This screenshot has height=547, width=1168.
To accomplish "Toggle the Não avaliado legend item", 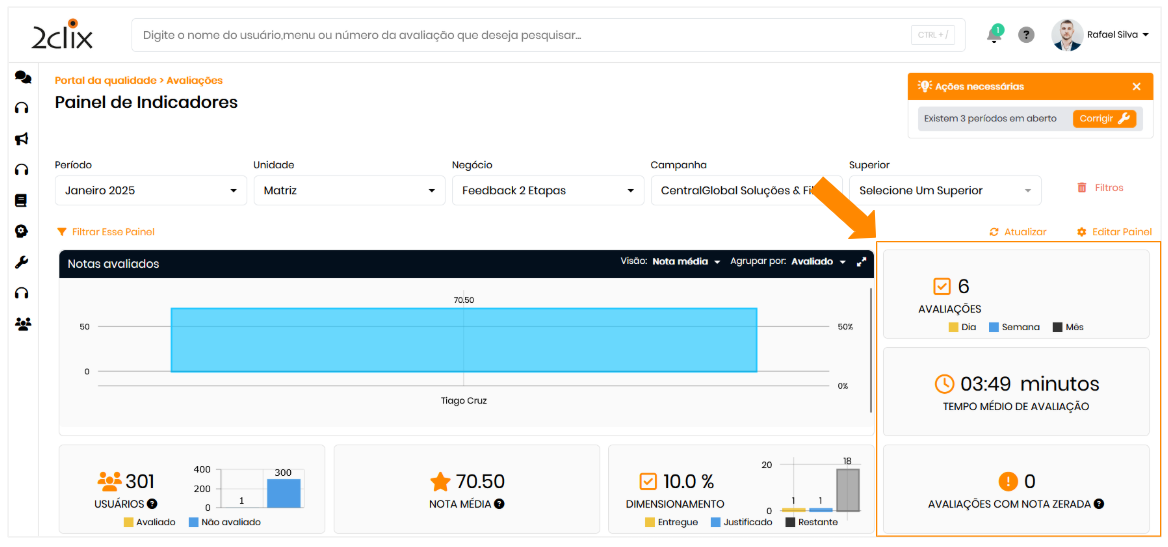I will point(223,522).
